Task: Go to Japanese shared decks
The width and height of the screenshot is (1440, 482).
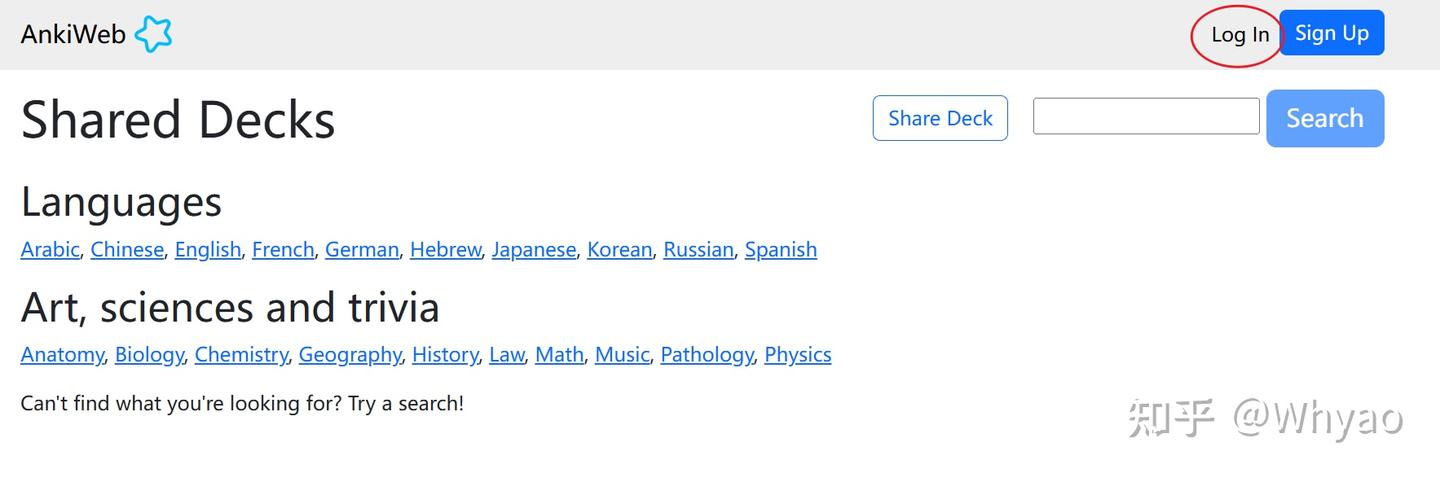Action: point(534,249)
